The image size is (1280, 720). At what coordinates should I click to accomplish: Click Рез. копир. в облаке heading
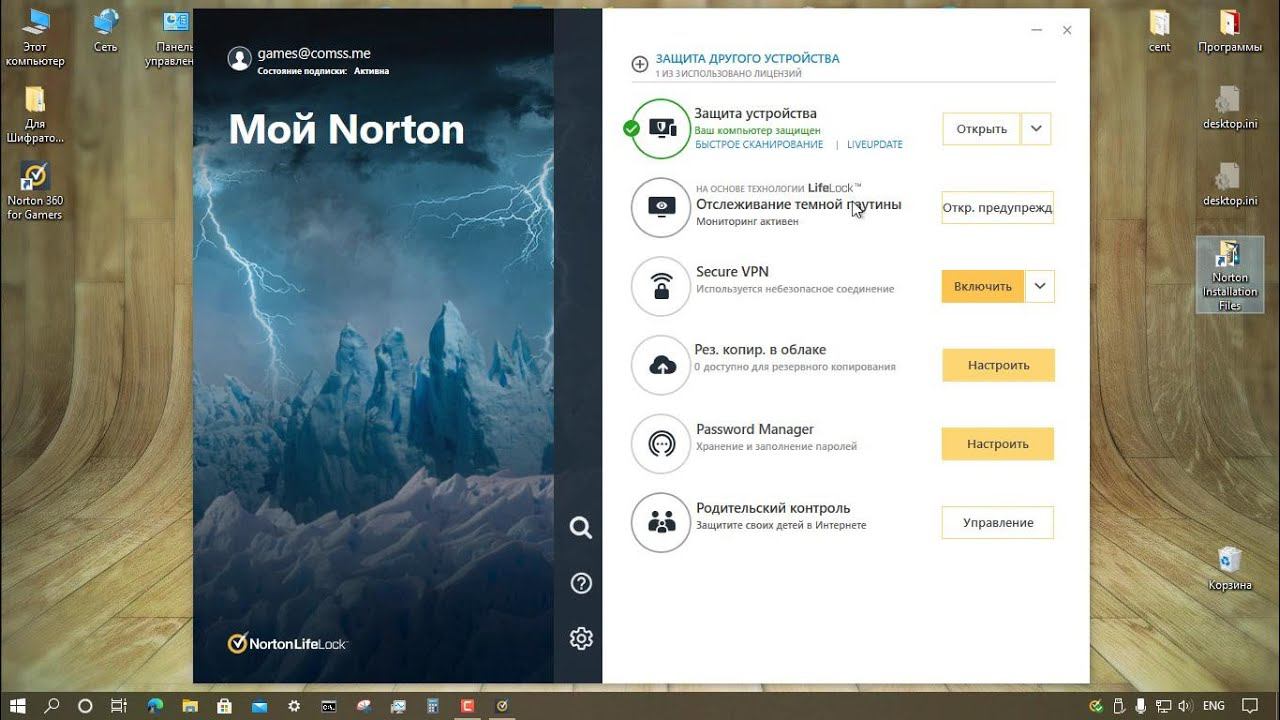click(760, 350)
